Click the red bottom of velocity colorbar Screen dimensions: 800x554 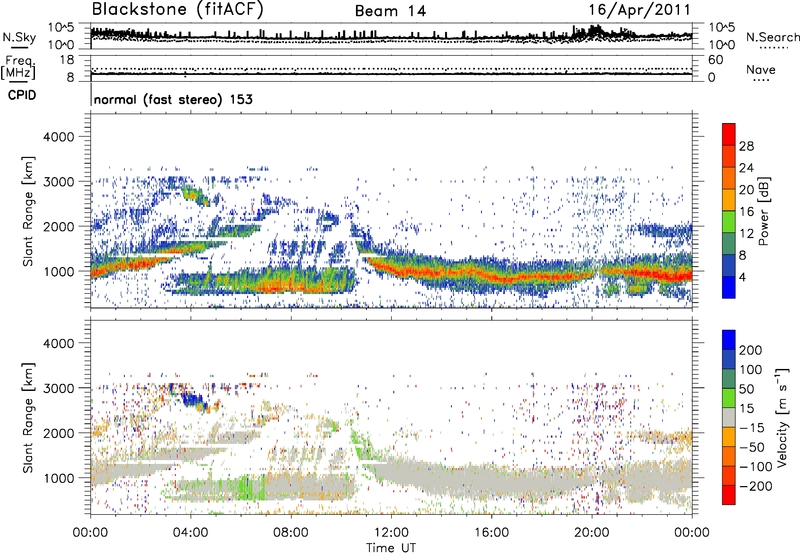729,495
